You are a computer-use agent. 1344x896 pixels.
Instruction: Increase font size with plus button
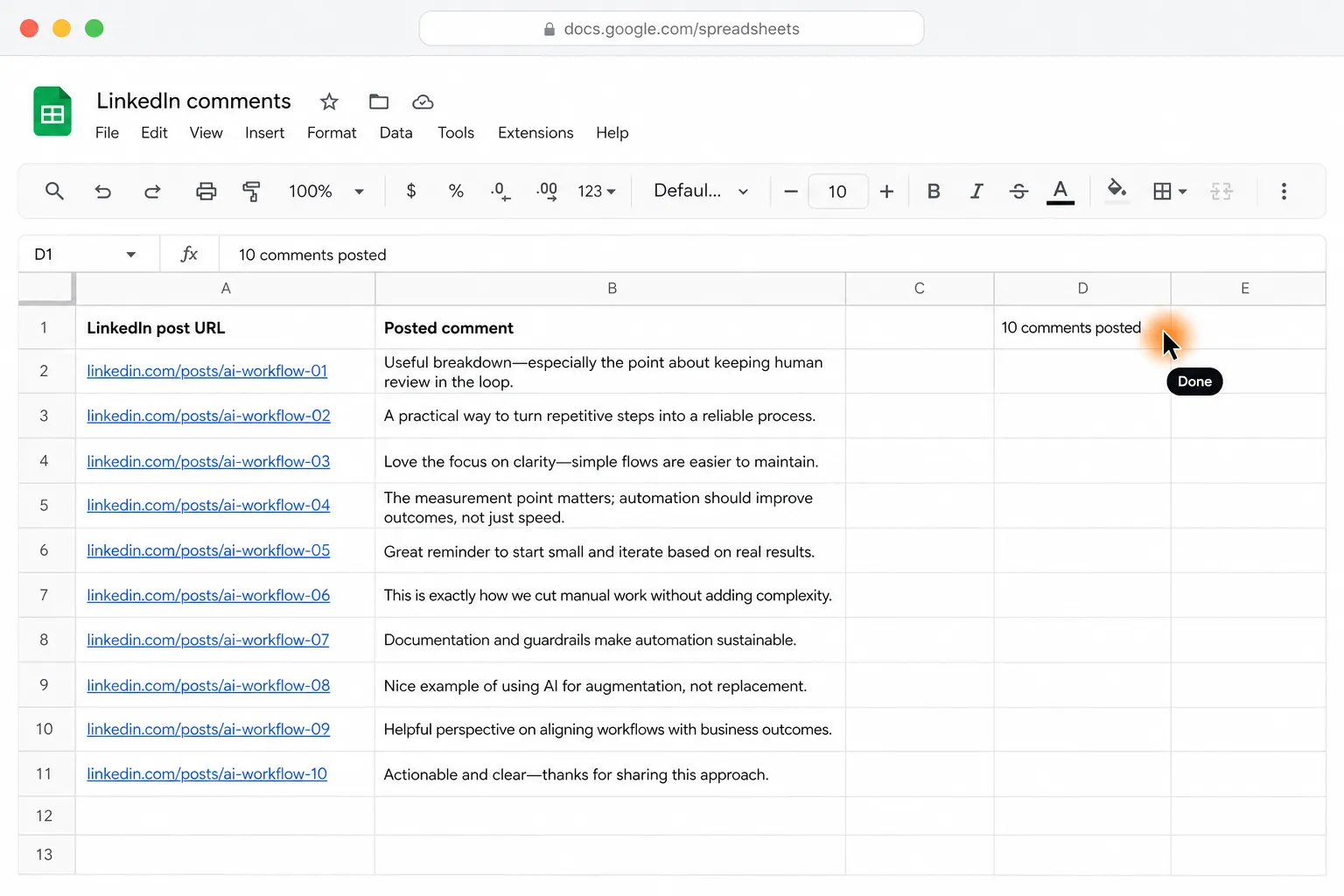coord(886,191)
